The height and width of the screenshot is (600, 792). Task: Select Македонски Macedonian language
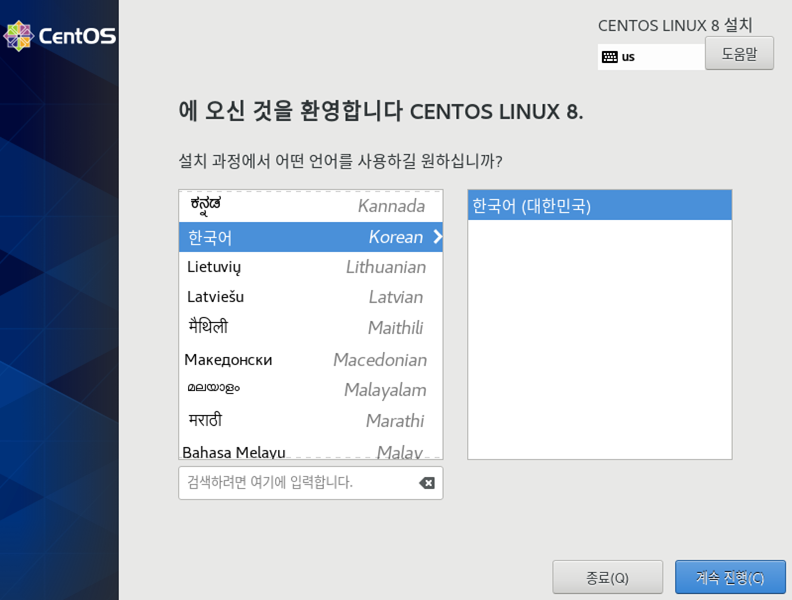[x=311, y=360]
